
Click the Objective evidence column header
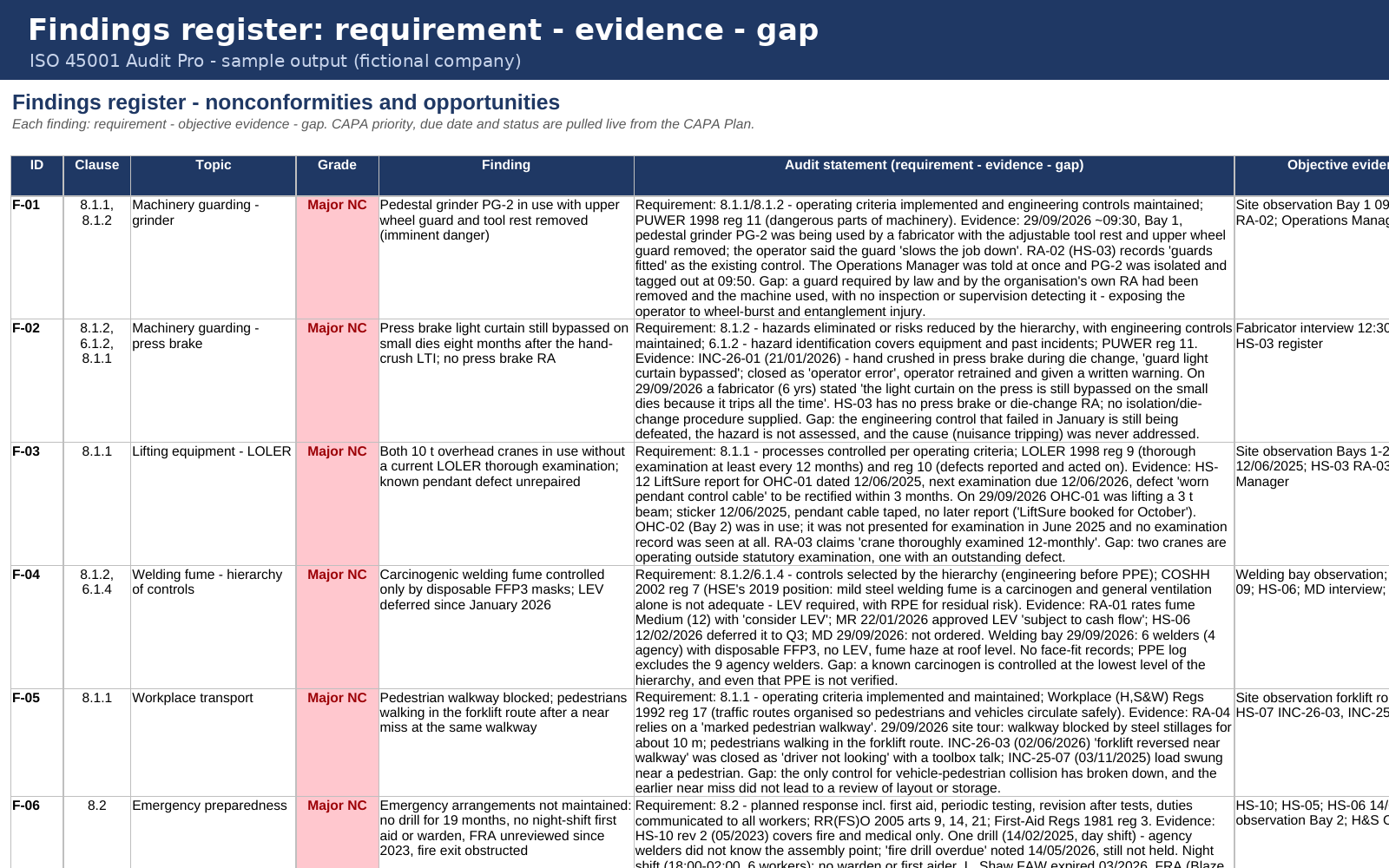click(x=1312, y=175)
